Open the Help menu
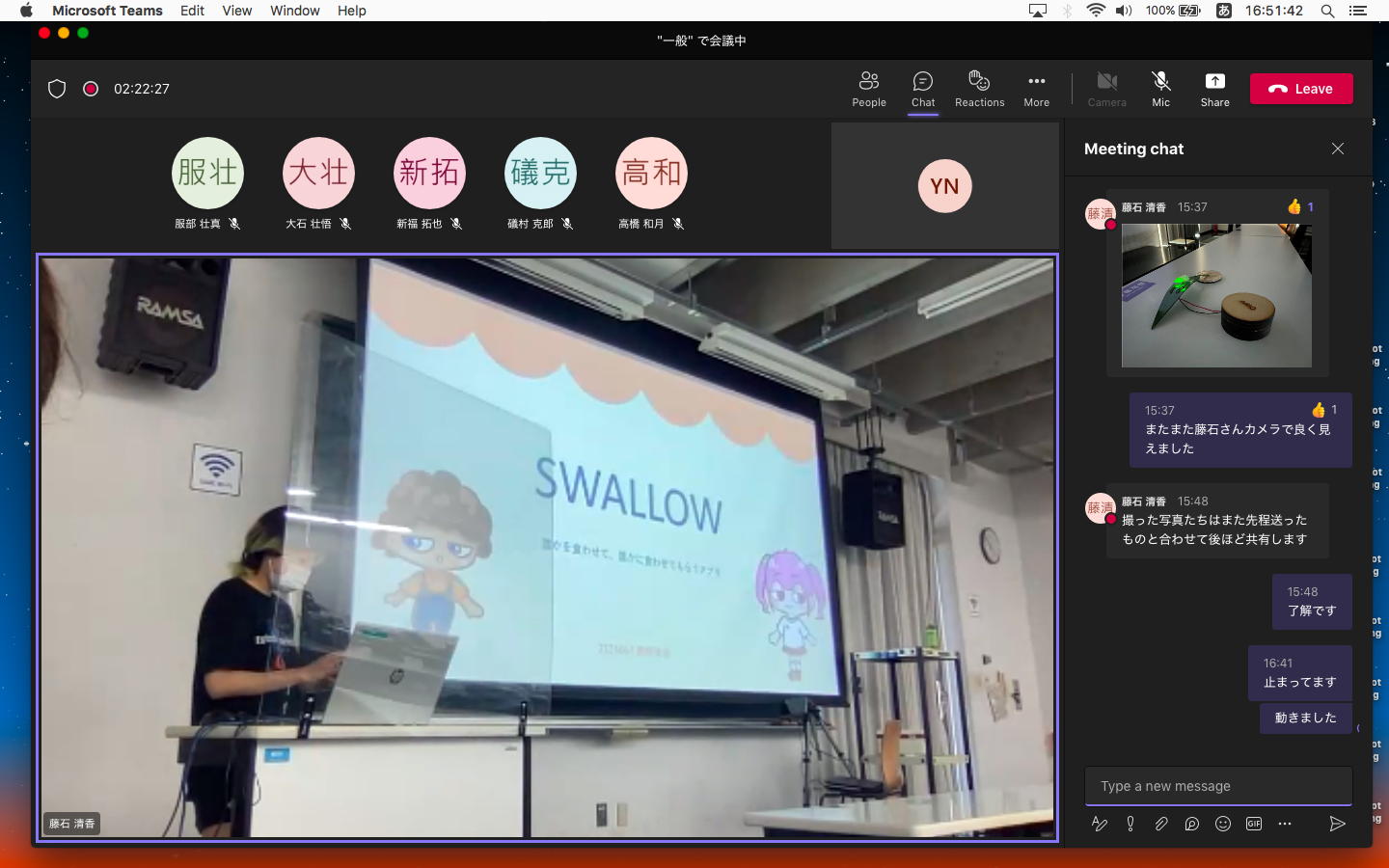 [352, 11]
